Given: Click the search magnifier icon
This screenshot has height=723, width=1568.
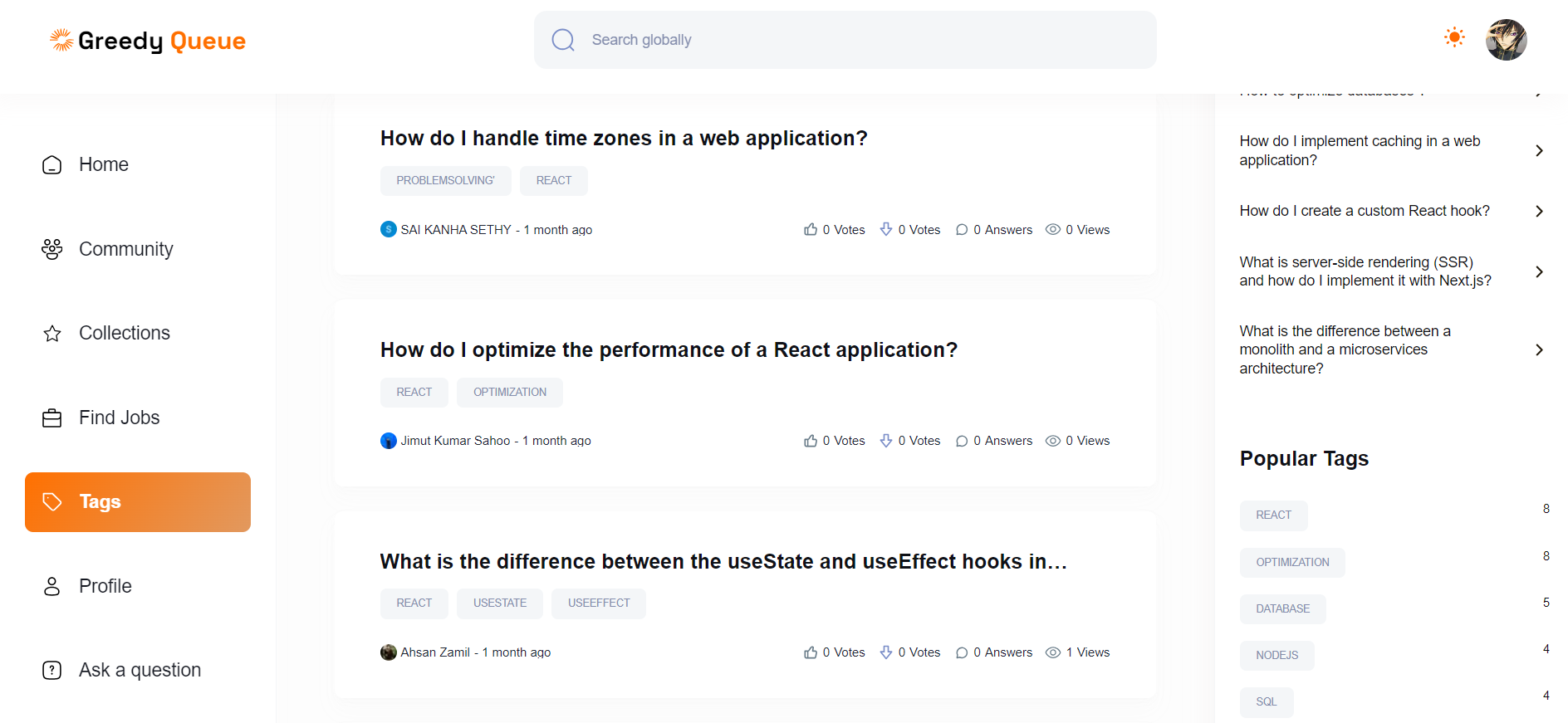Looking at the screenshot, I should pos(563,40).
